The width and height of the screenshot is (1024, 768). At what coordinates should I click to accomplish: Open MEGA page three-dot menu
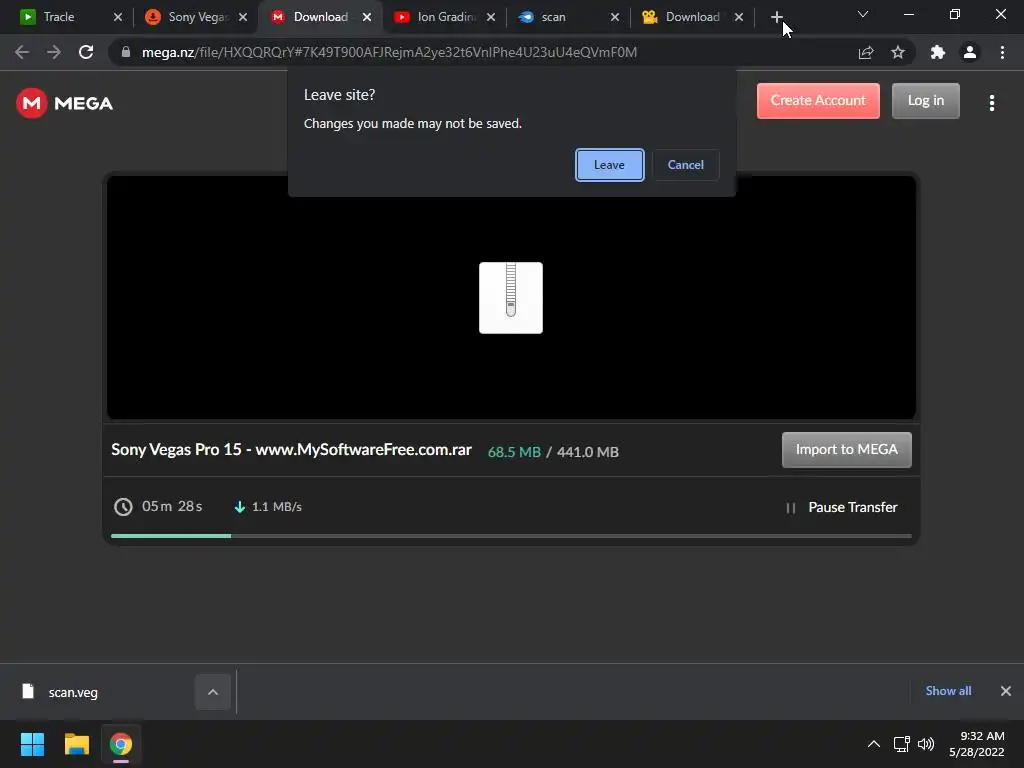[991, 103]
